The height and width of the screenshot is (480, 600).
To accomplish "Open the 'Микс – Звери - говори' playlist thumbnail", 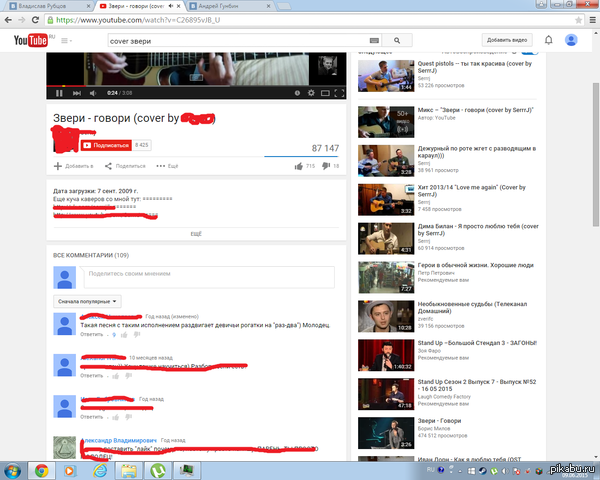I will coord(386,122).
